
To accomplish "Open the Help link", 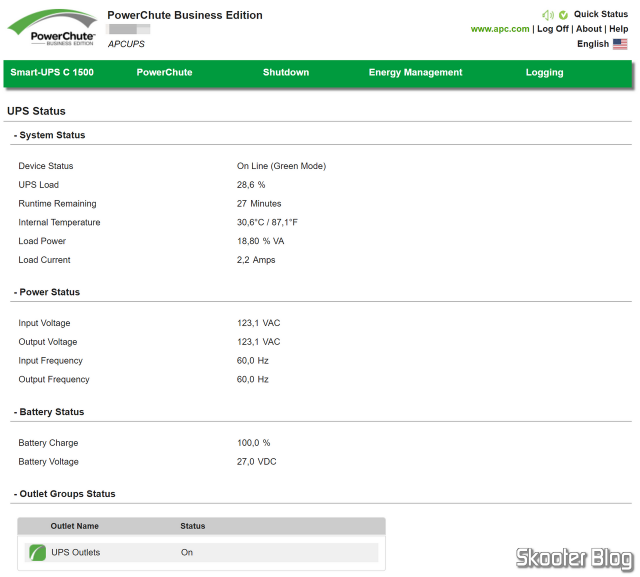I will point(618,29).
